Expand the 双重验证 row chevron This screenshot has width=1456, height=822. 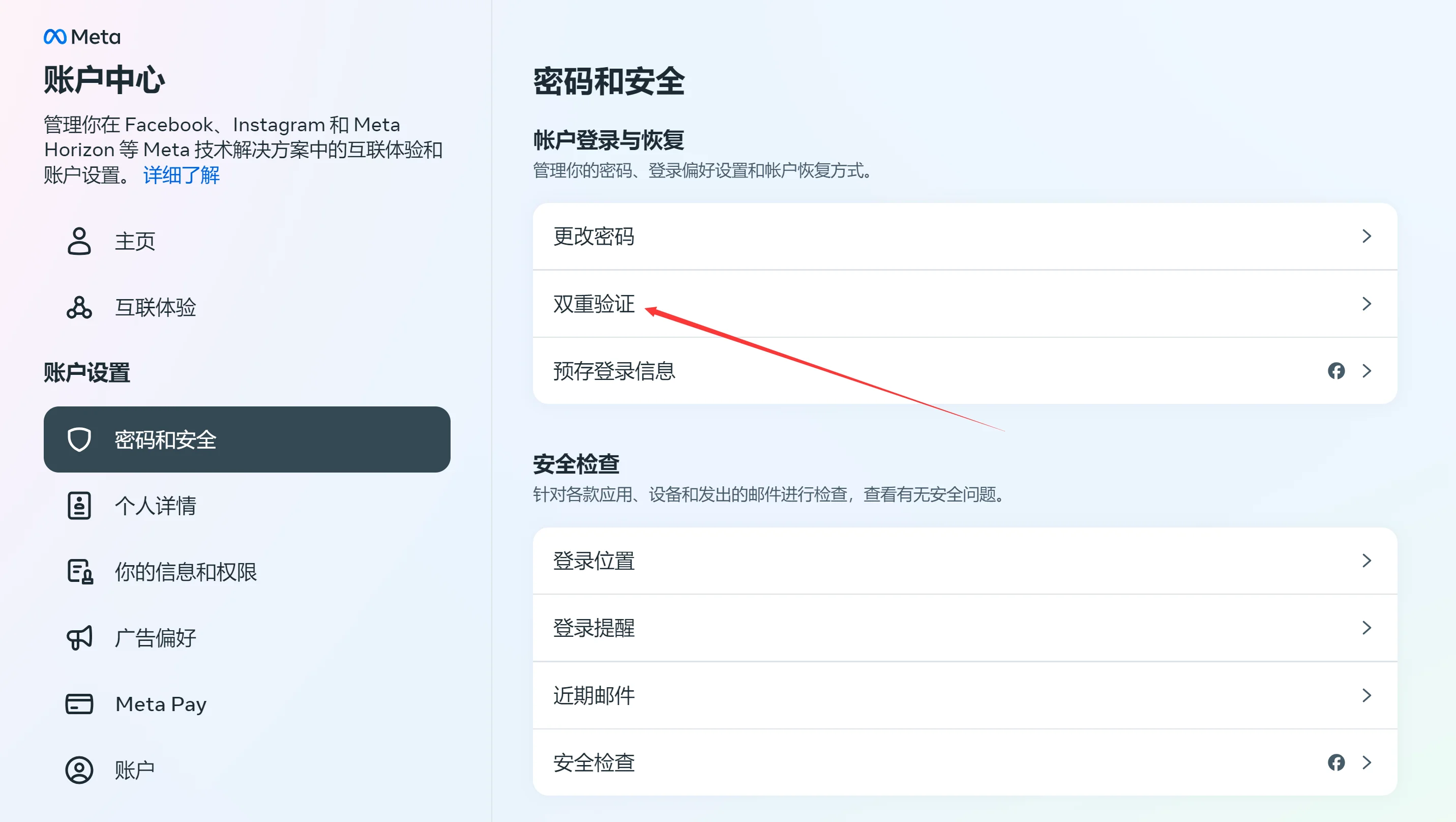[x=1366, y=304]
